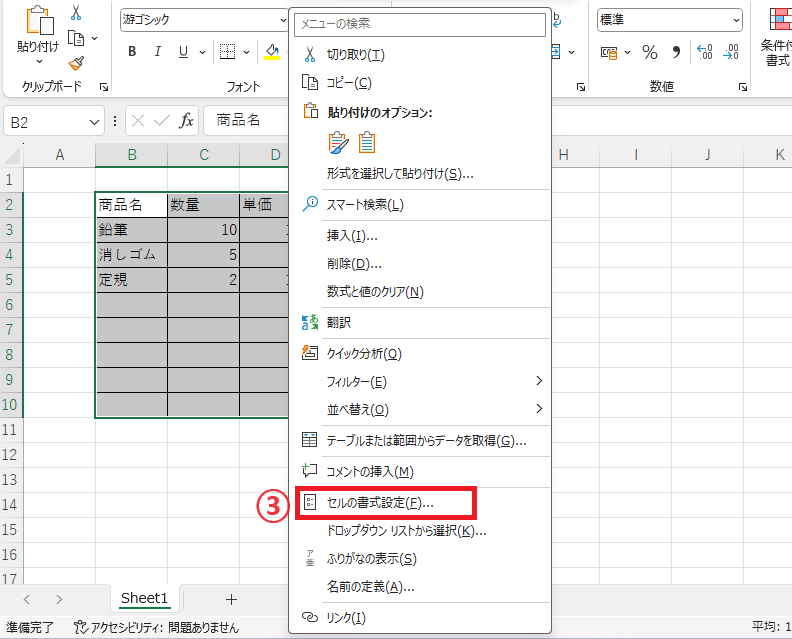The image size is (792, 639).
Task: Click the insert function fx icon
Action: pos(186,121)
